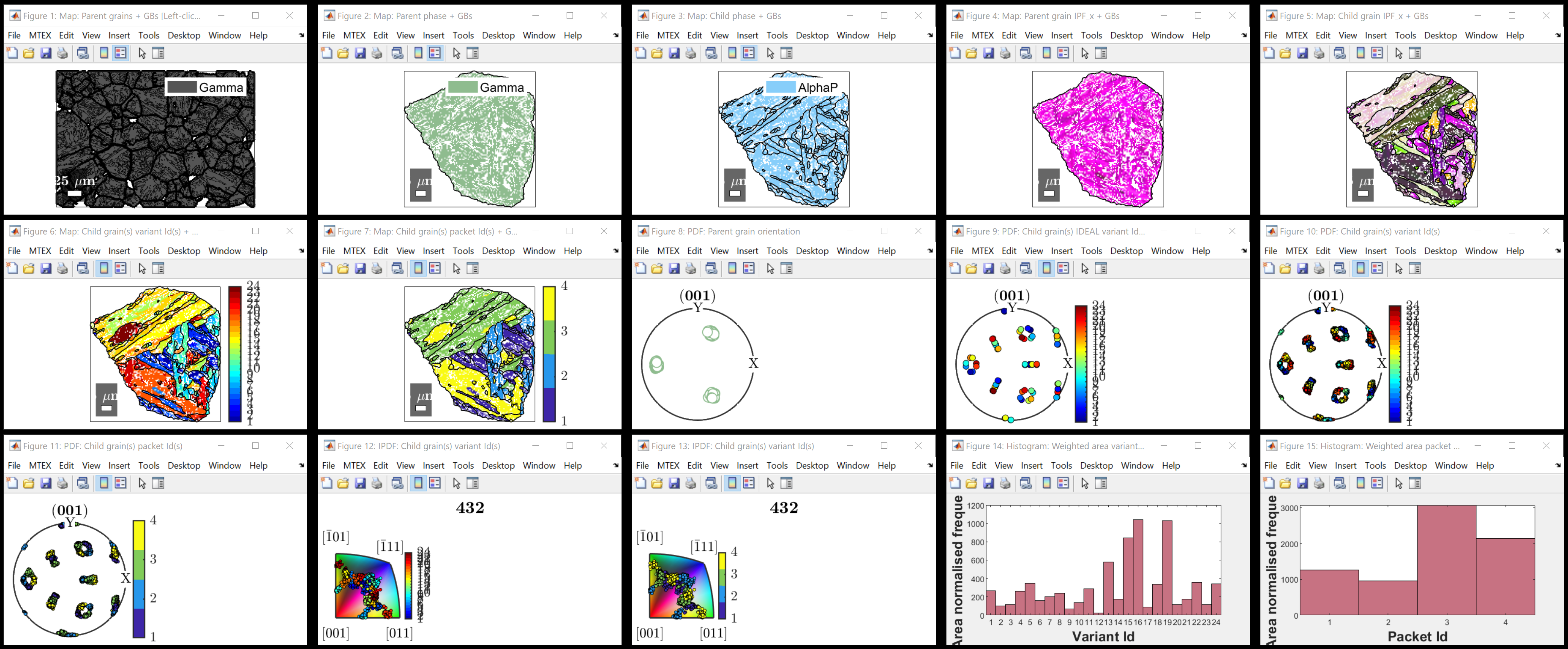Click New Figure icon in Figure 1
The height and width of the screenshot is (649, 1568).
(12, 54)
